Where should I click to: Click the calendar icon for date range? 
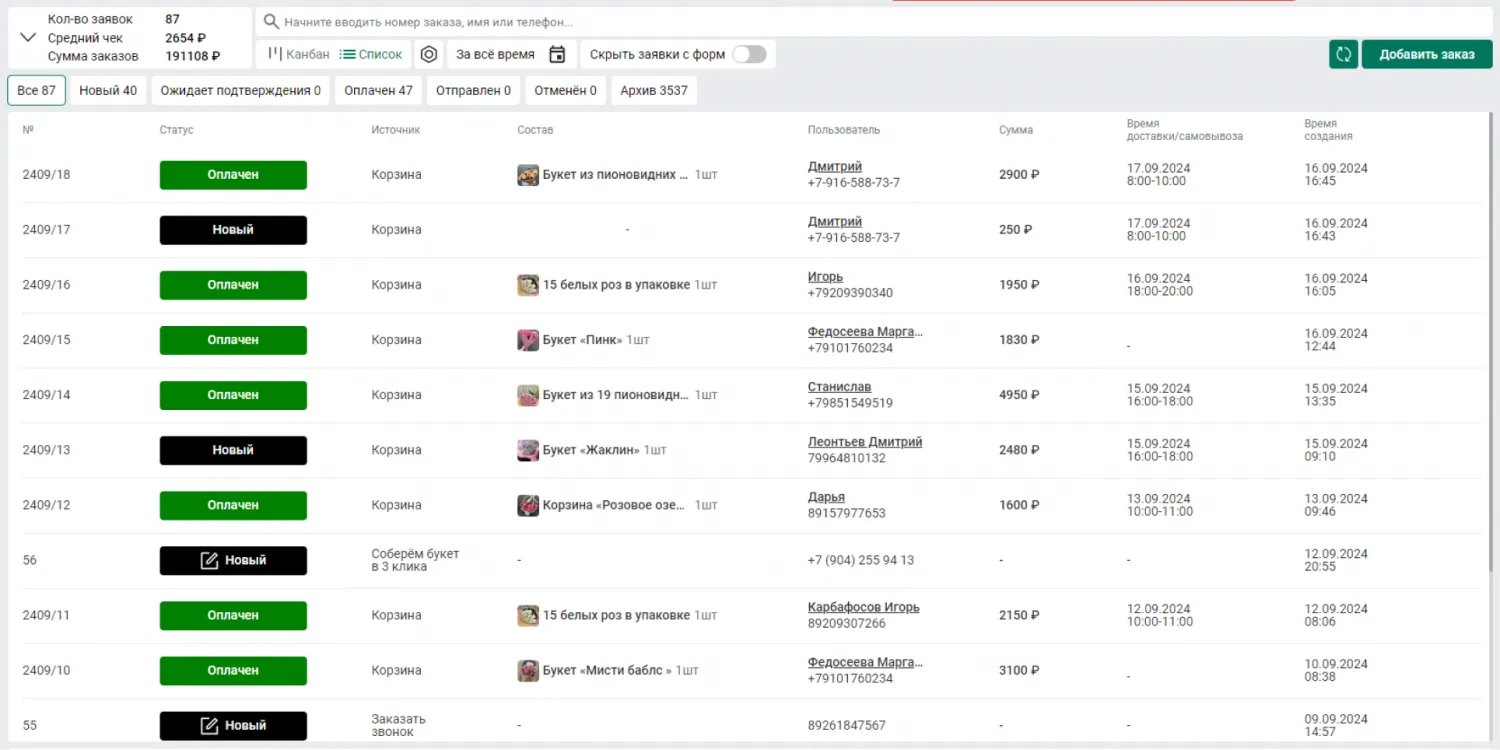558,54
